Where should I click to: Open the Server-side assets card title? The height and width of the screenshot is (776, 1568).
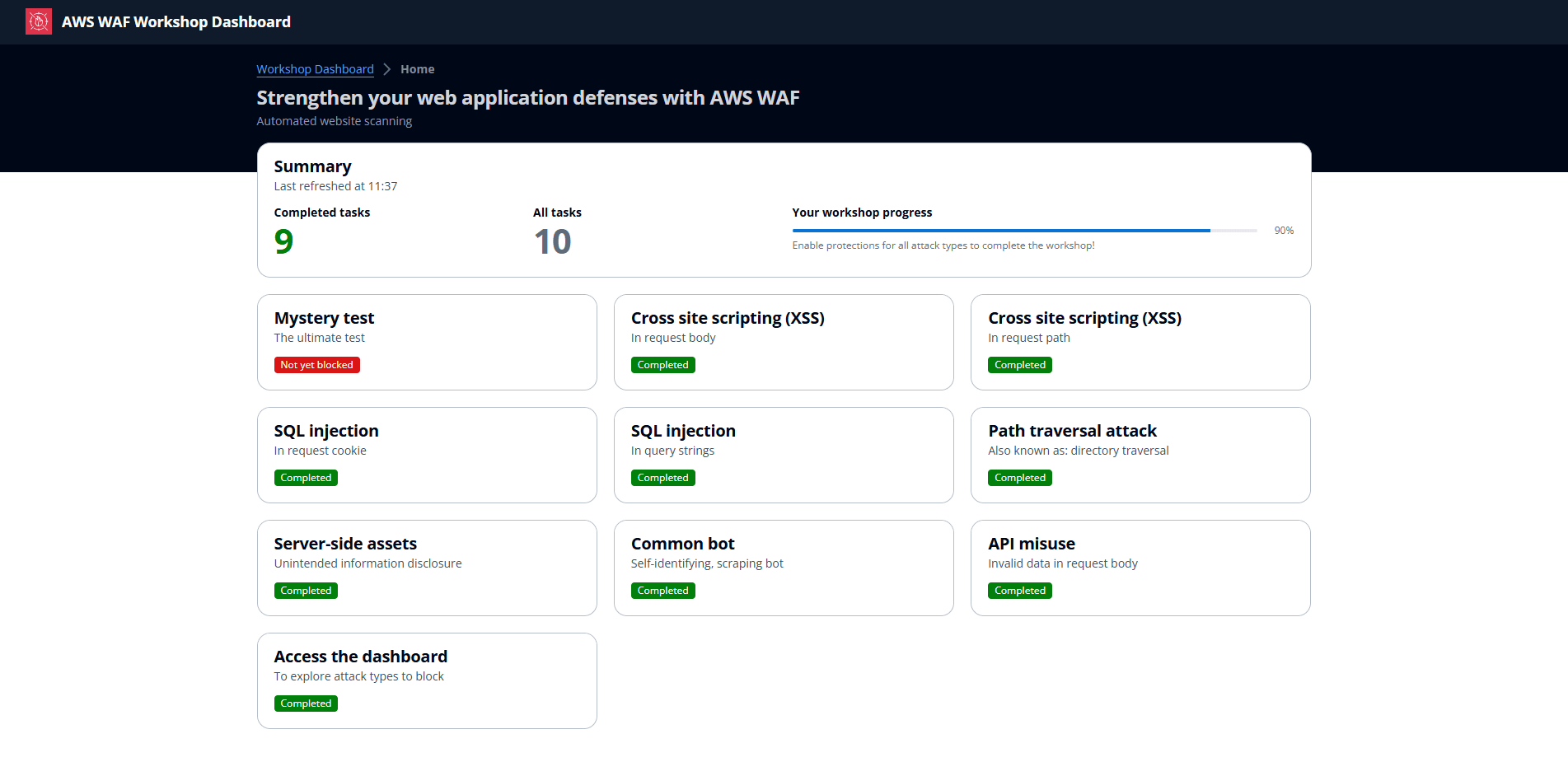tap(346, 544)
